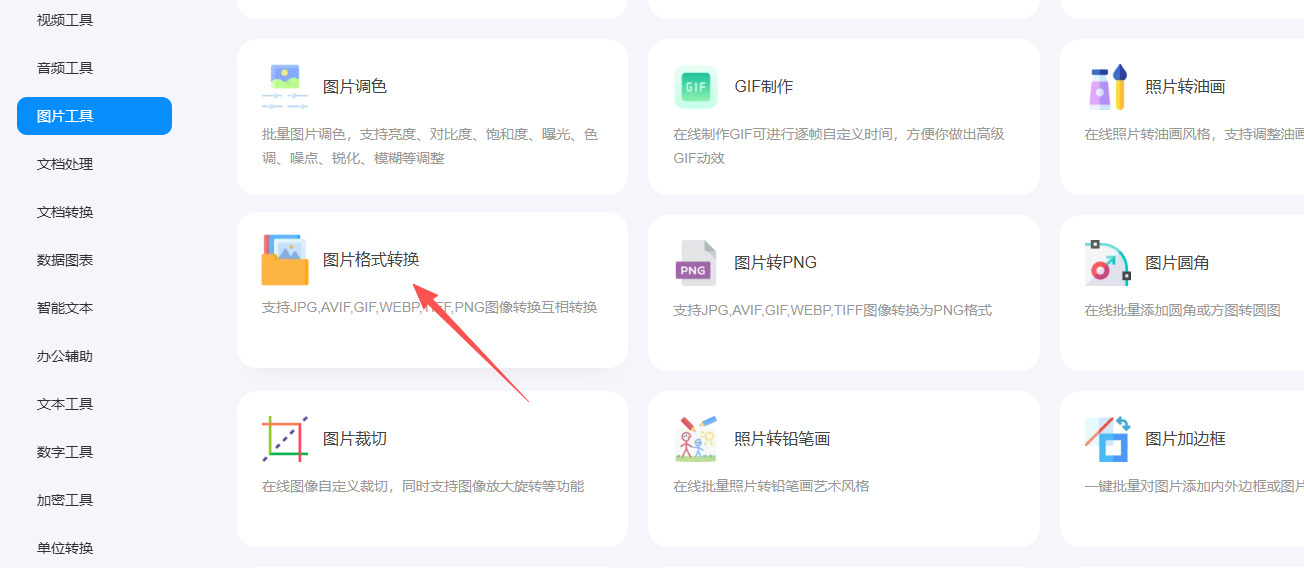This screenshot has height=568, width=1304.
Task: Open the 图片转PNG tool title
Action: (776, 263)
